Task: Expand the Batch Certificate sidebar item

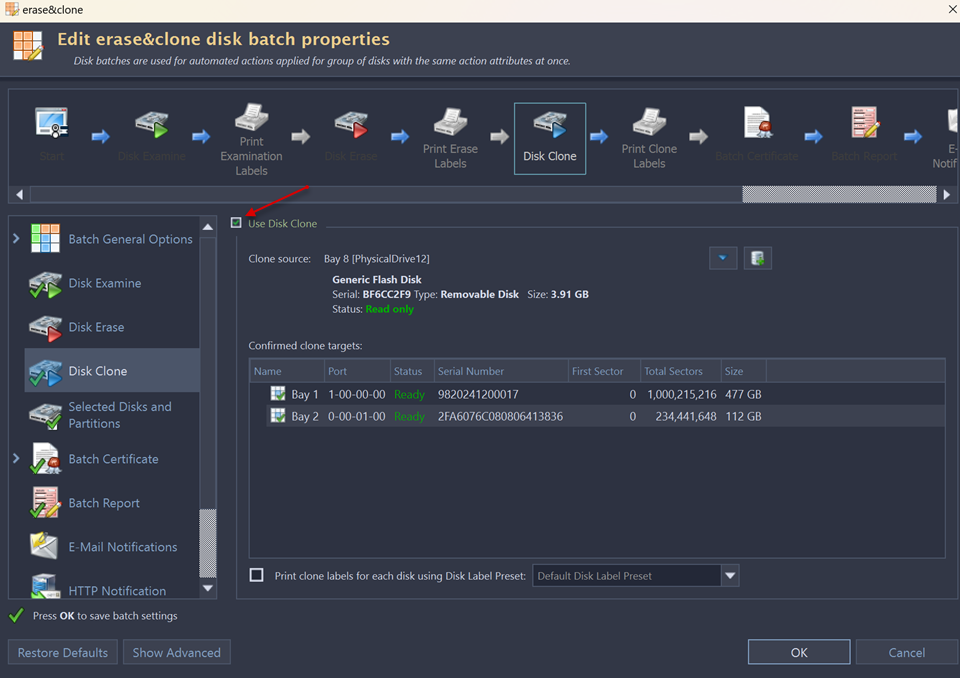Action: (x=16, y=459)
